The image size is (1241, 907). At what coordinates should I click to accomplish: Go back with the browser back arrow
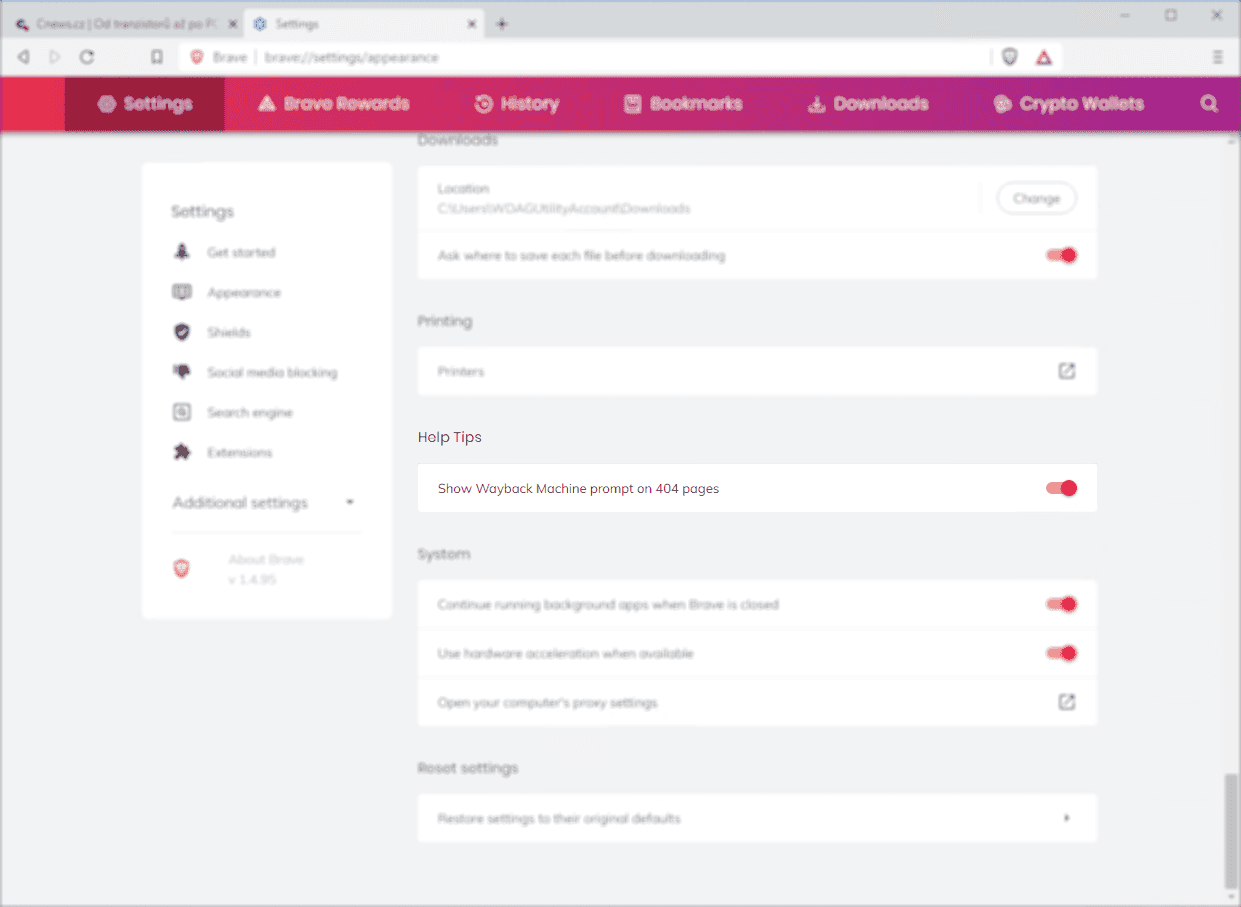pyautogui.click(x=23, y=57)
